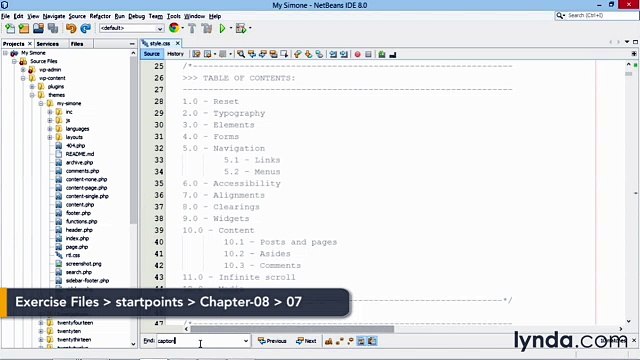Click the Debug Project toolbar icon

(x=241, y=28)
